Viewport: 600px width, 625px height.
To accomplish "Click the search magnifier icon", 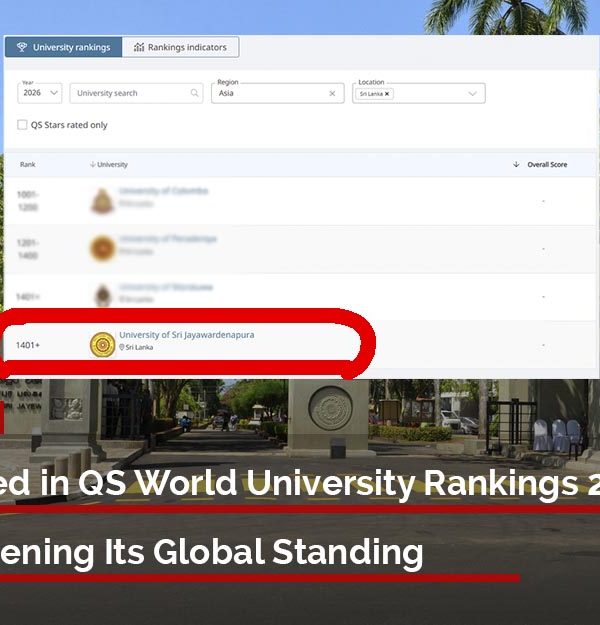I will [195, 93].
